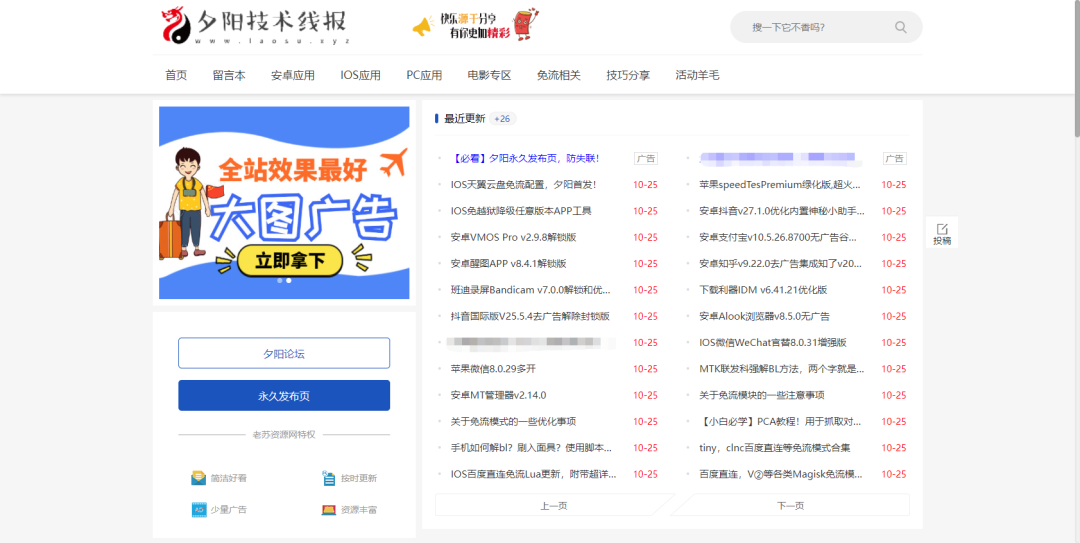Open 安卓VMOS Pro v2.9.8解锁版 post

coord(514,237)
